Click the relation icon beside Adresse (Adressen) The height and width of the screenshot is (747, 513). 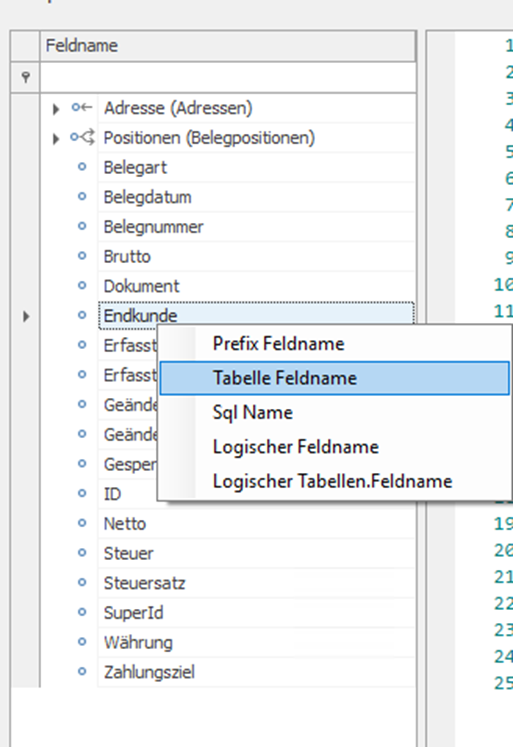[x=82, y=108]
